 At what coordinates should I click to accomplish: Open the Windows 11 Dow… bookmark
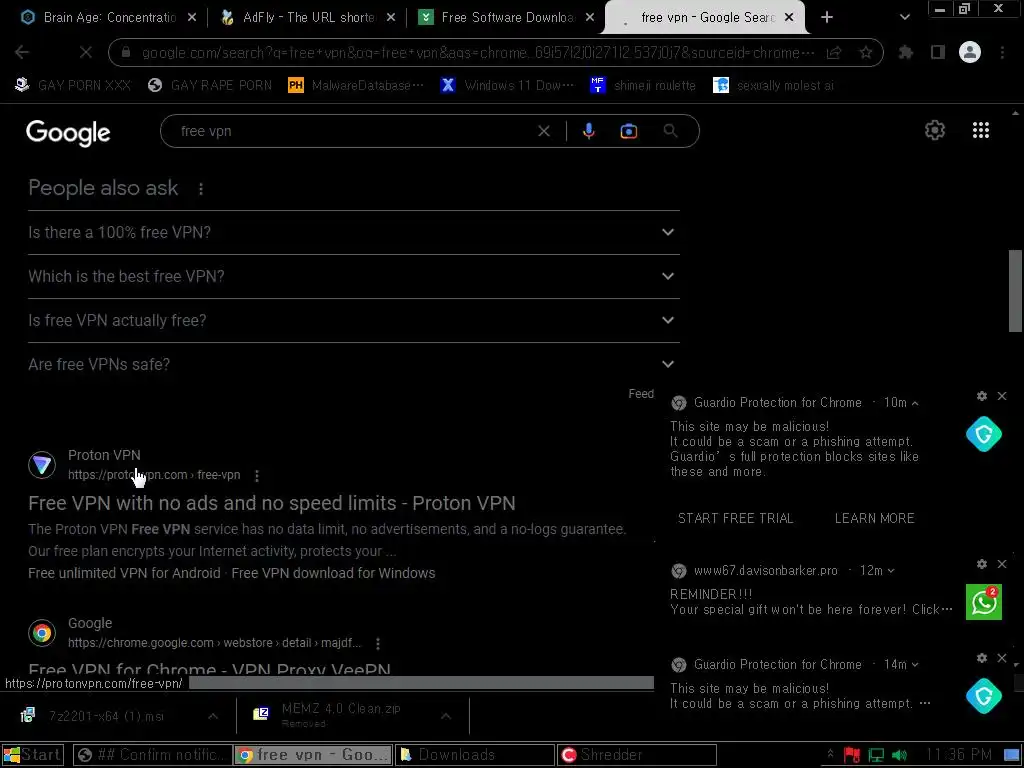pyautogui.click(x=507, y=86)
